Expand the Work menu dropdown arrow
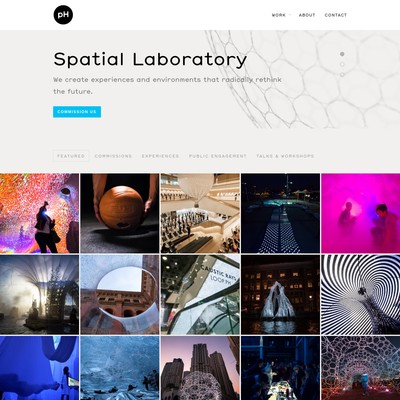The width and height of the screenshot is (400, 400). [x=289, y=15]
